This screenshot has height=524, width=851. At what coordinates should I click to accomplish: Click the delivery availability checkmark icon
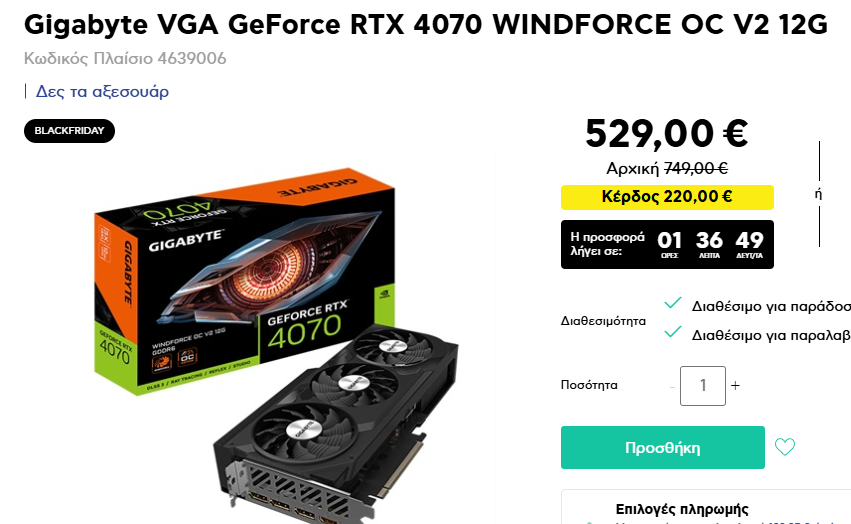click(673, 303)
